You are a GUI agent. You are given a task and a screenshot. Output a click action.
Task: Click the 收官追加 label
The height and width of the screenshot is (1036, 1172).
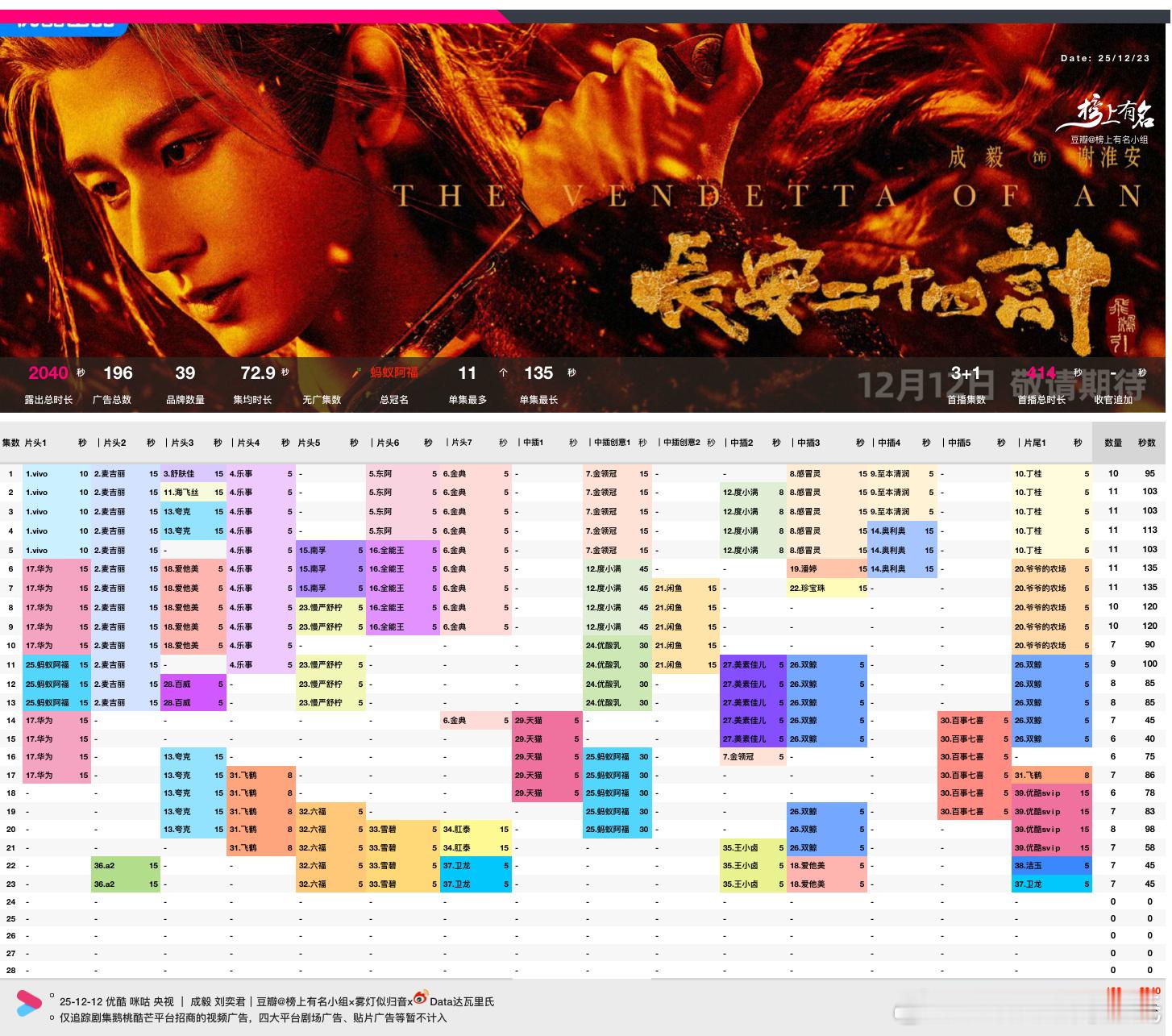coord(1113,400)
